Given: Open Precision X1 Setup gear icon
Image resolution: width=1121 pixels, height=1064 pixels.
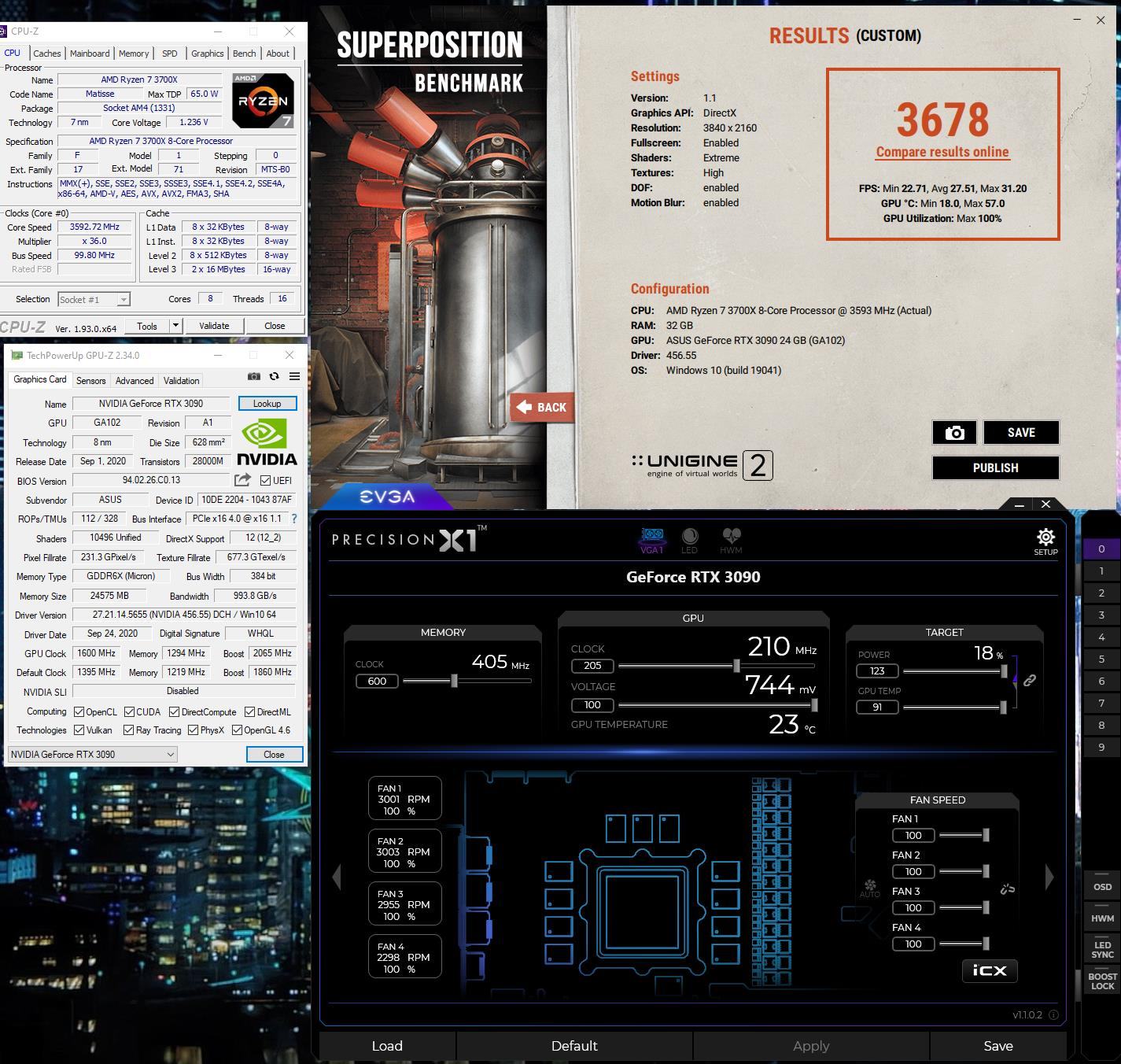Looking at the screenshot, I should (x=1045, y=538).
